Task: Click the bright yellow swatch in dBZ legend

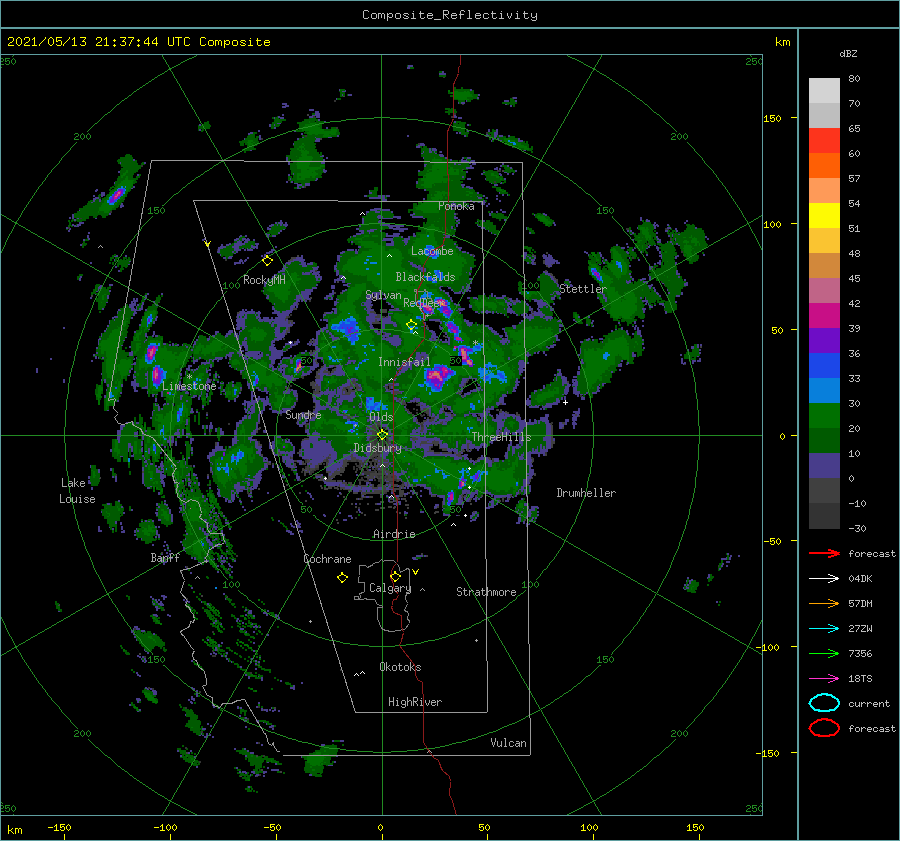Action: (824, 215)
